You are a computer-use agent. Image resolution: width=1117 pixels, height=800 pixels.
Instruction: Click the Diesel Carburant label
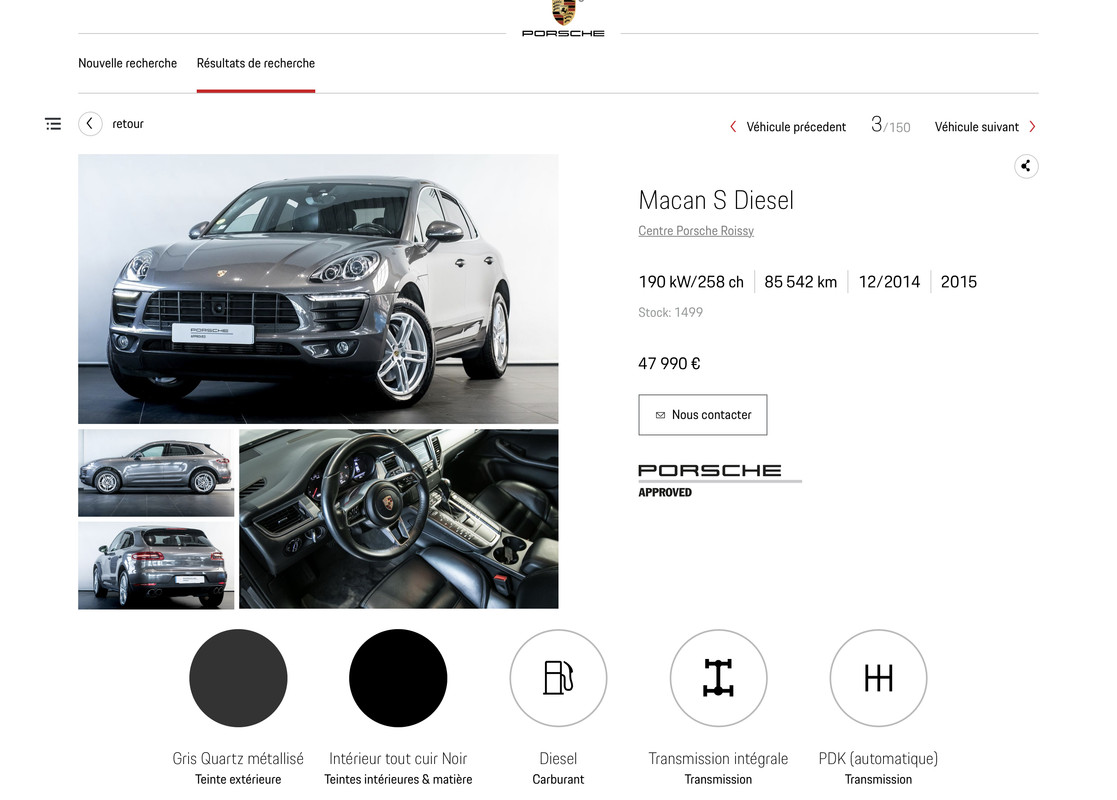pyautogui.click(x=558, y=768)
